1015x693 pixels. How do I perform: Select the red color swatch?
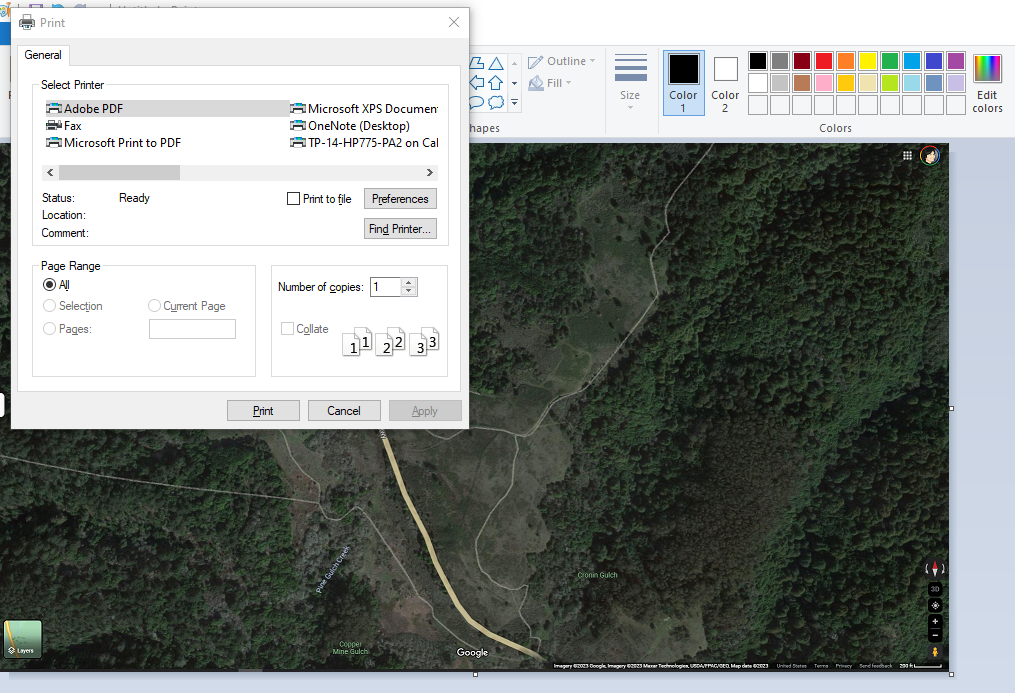coord(824,59)
